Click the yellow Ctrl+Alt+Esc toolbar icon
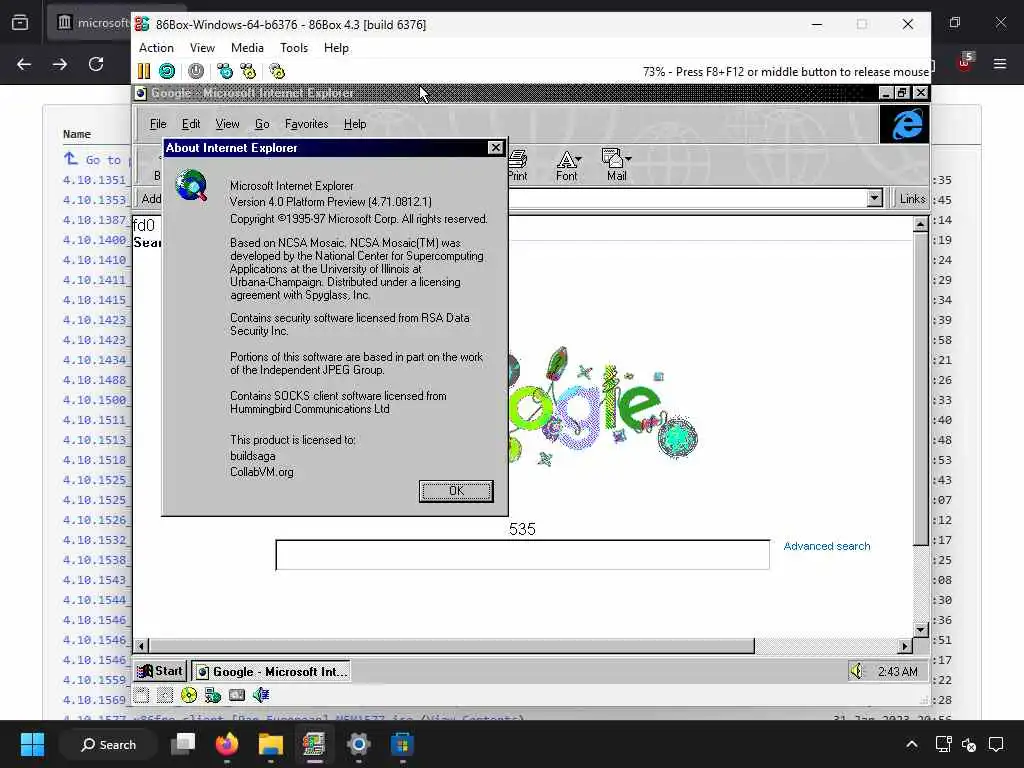This screenshot has height=768, width=1024. click(248, 71)
